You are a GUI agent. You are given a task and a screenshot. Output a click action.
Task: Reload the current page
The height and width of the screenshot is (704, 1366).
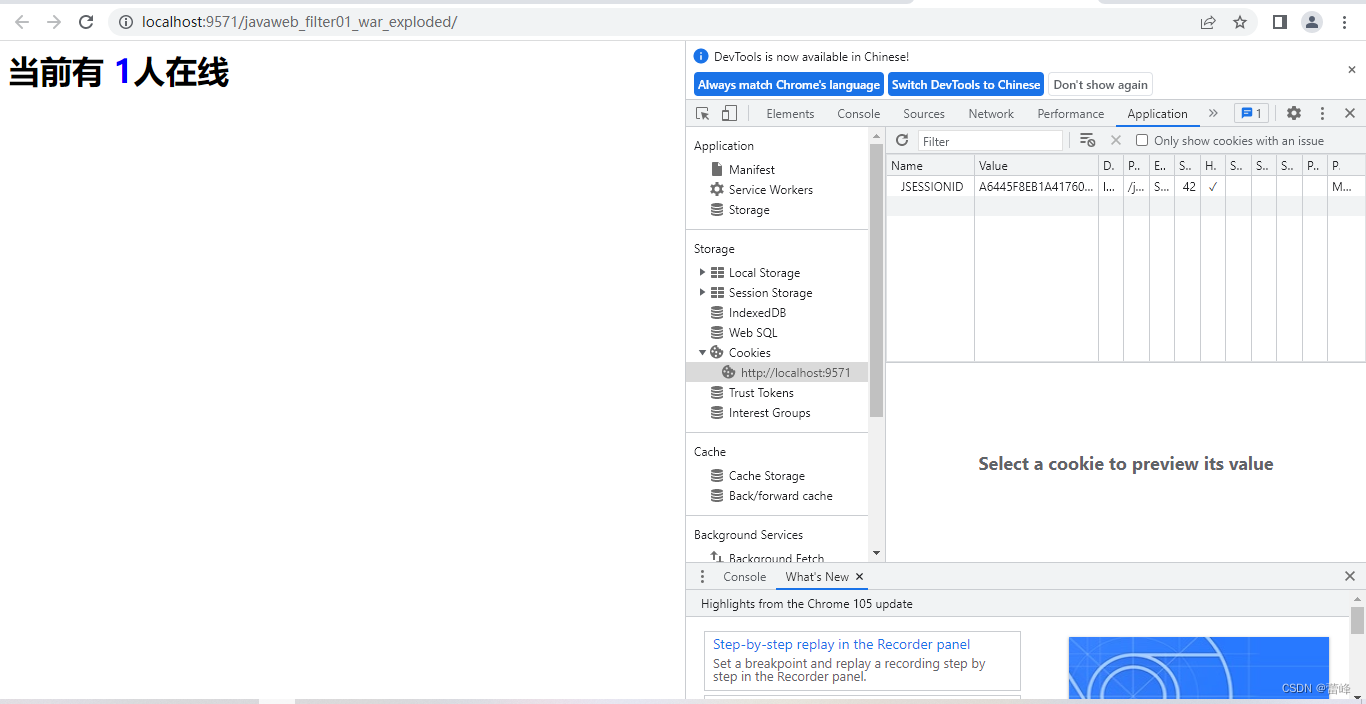point(86,22)
